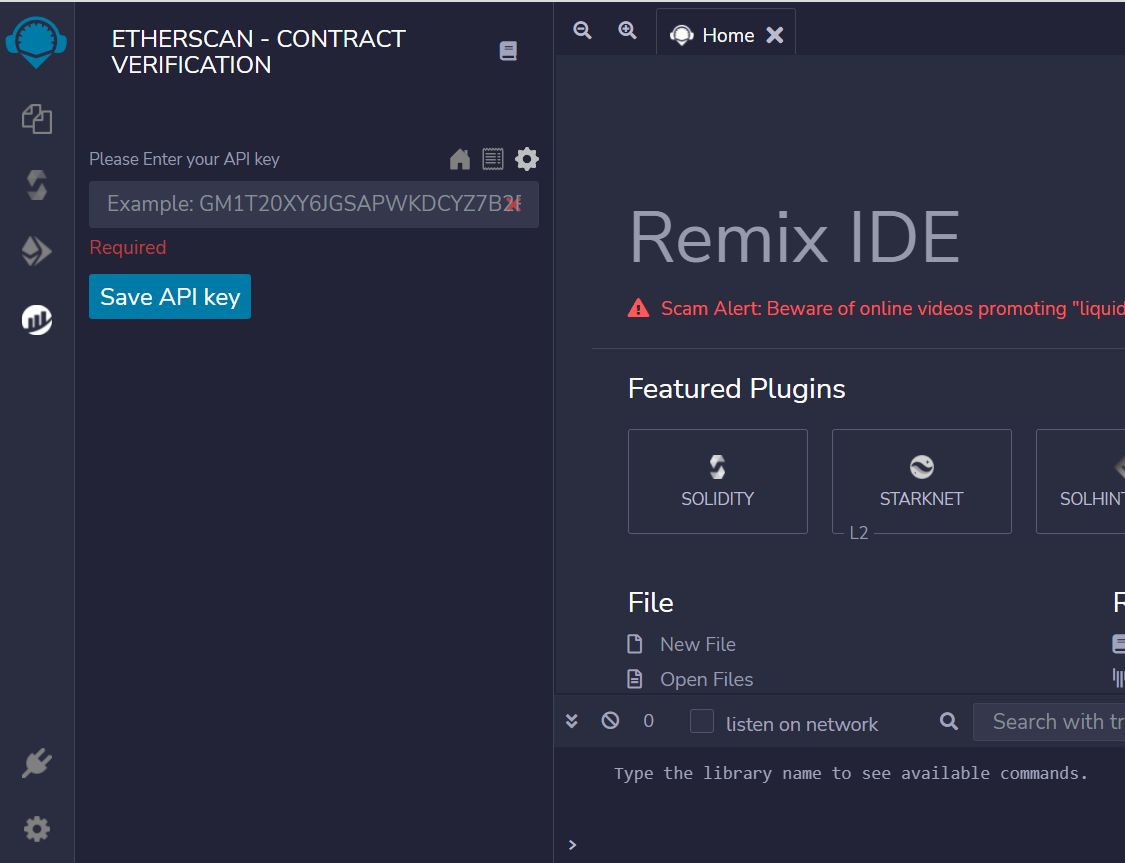Collapse the terminal with double chevron
This screenshot has height=863, width=1125.
tap(572, 721)
